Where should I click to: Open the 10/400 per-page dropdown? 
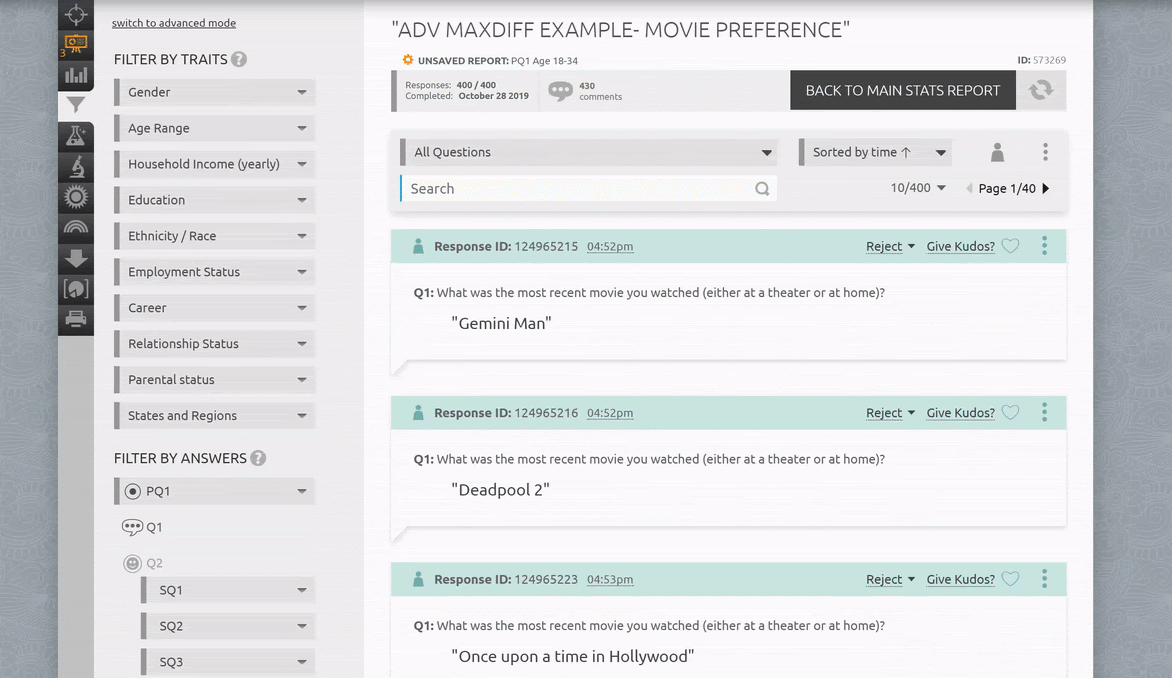coord(918,188)
